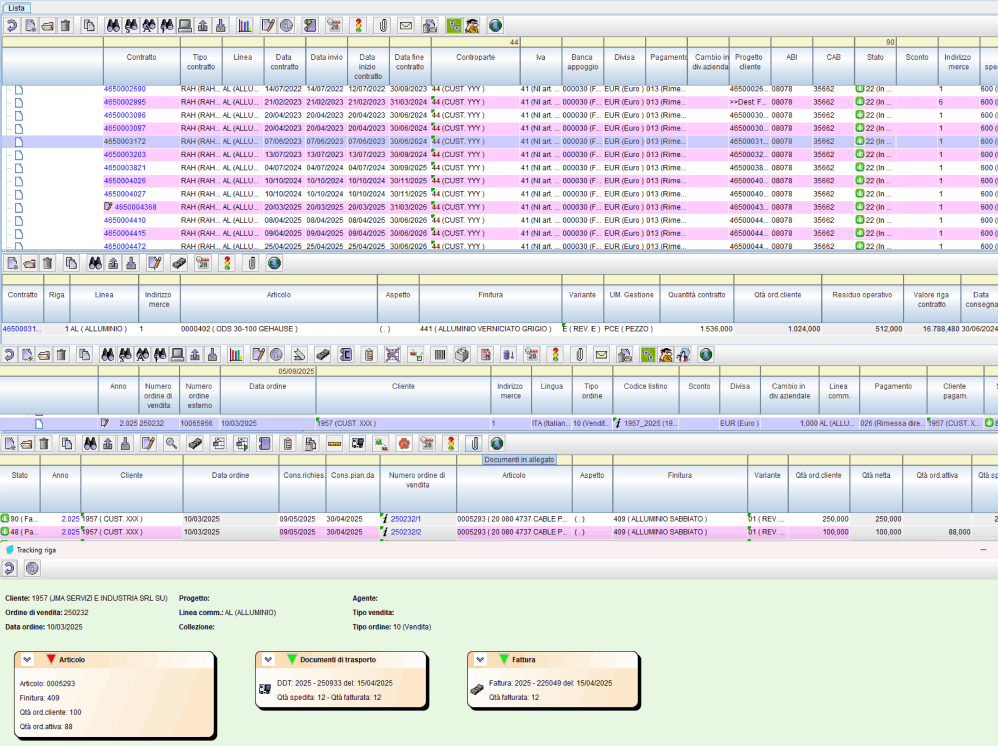
Task: Open the envelope mail icon in top toolbar
Action: [x=406, y=25]
